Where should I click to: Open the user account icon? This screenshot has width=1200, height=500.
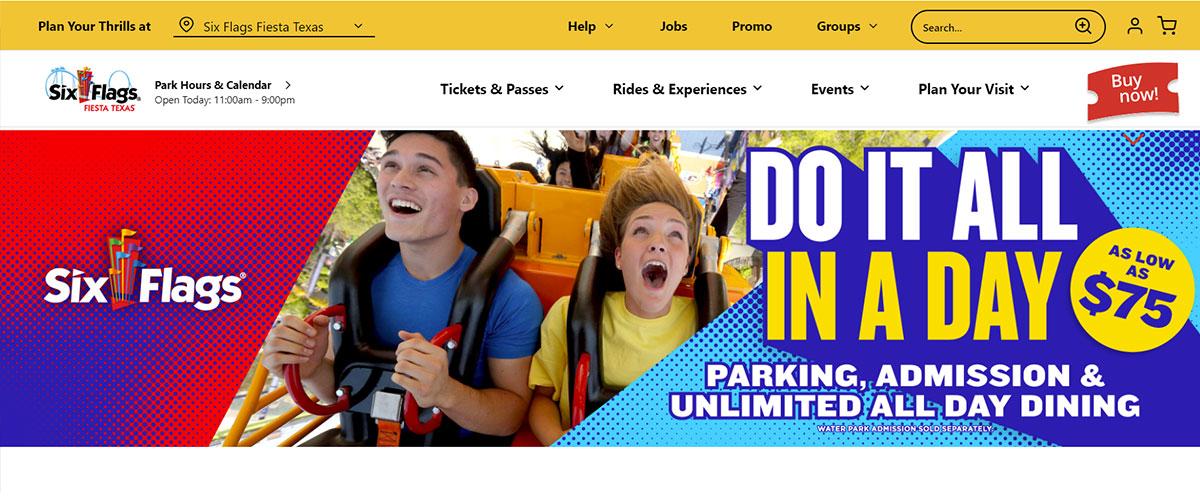pos(1134,26)
